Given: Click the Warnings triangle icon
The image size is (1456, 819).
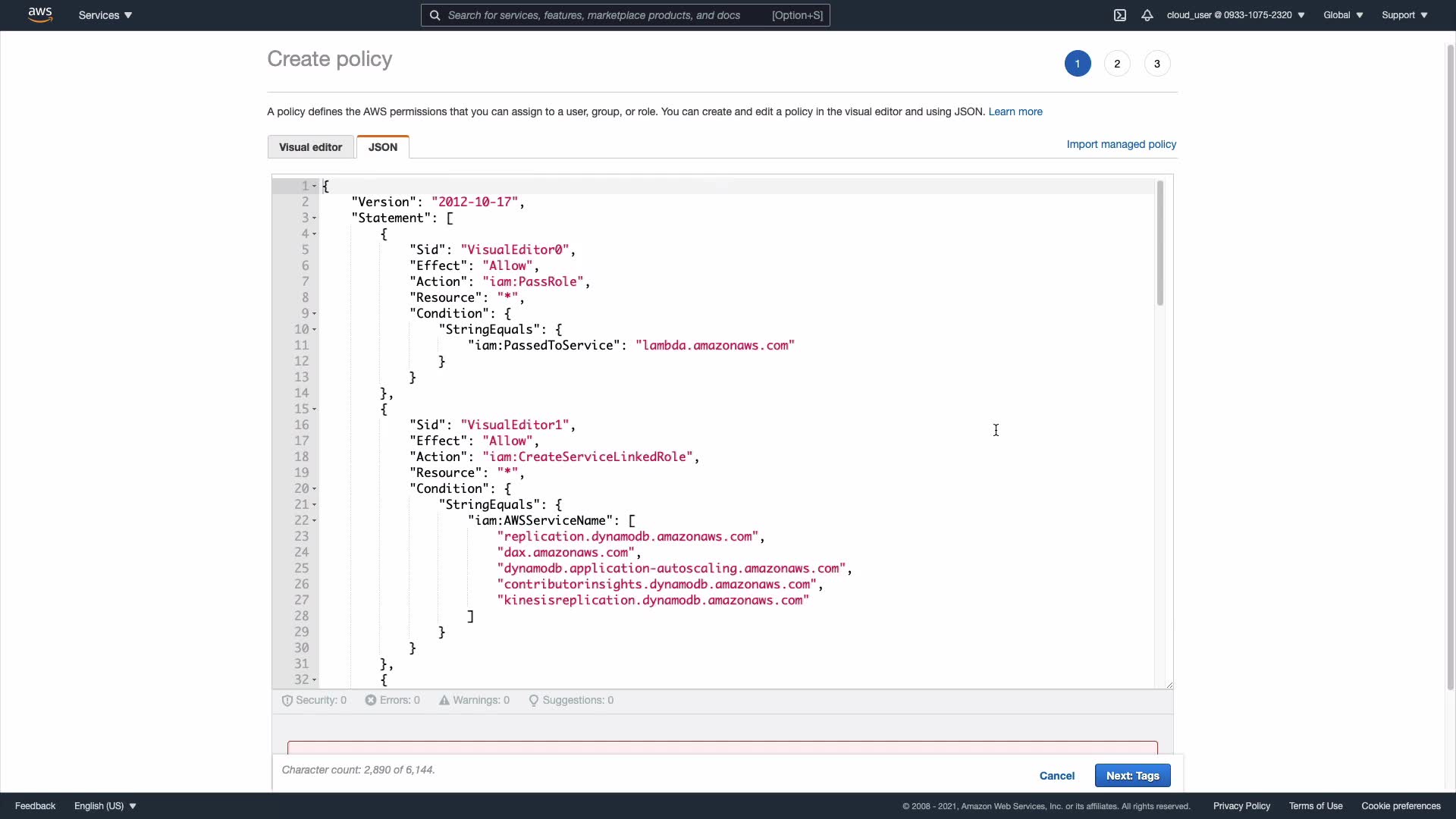Looking at the screenshot, I should tap(444, 701).
